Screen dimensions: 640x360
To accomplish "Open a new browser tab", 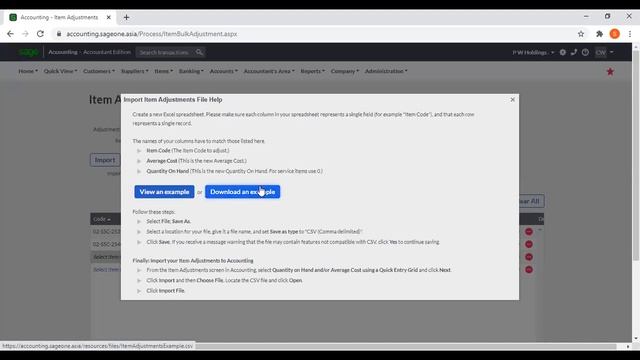I will (x=126, y=17).
